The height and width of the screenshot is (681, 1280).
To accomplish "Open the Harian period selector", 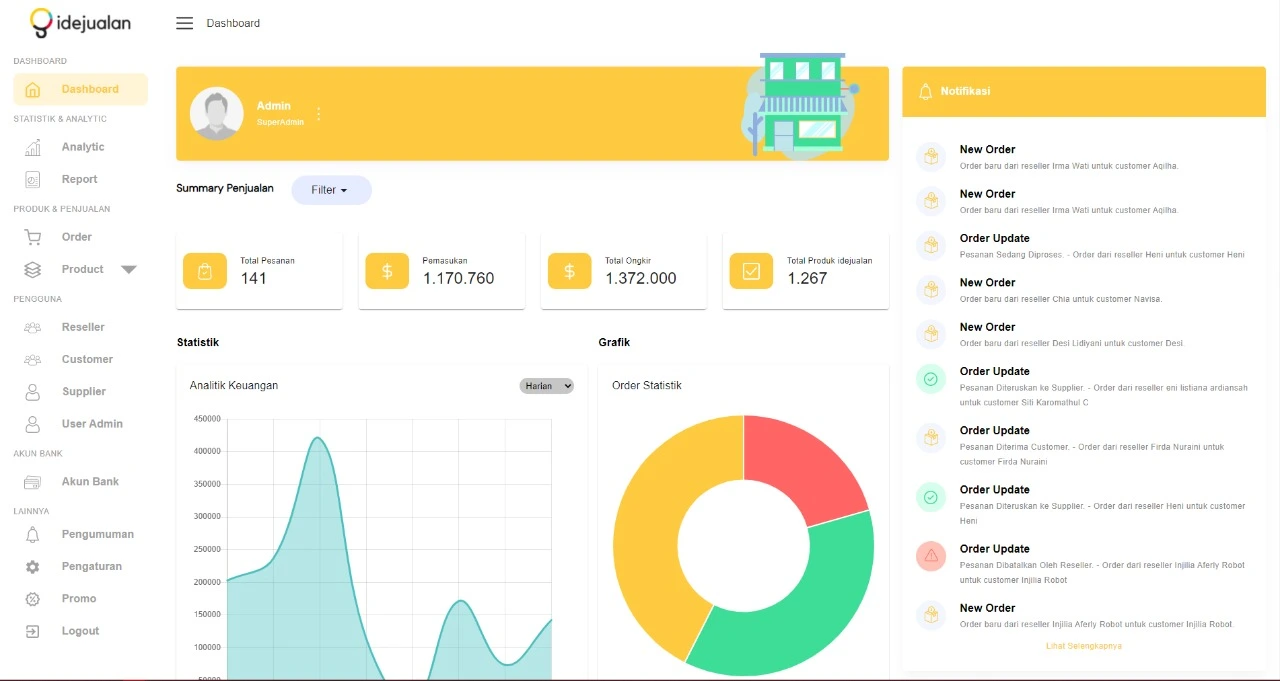I will (x=546, y=386).
